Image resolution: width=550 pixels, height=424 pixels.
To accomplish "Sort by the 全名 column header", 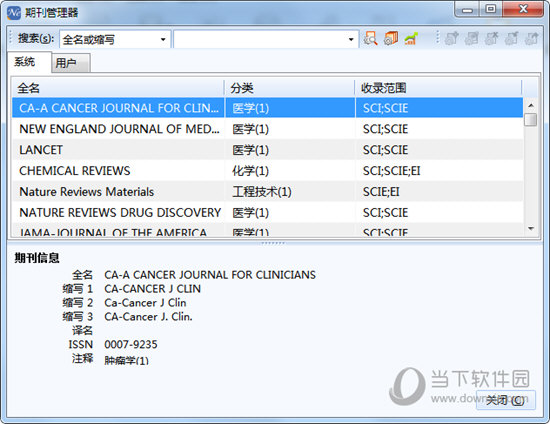I will 119,88.
